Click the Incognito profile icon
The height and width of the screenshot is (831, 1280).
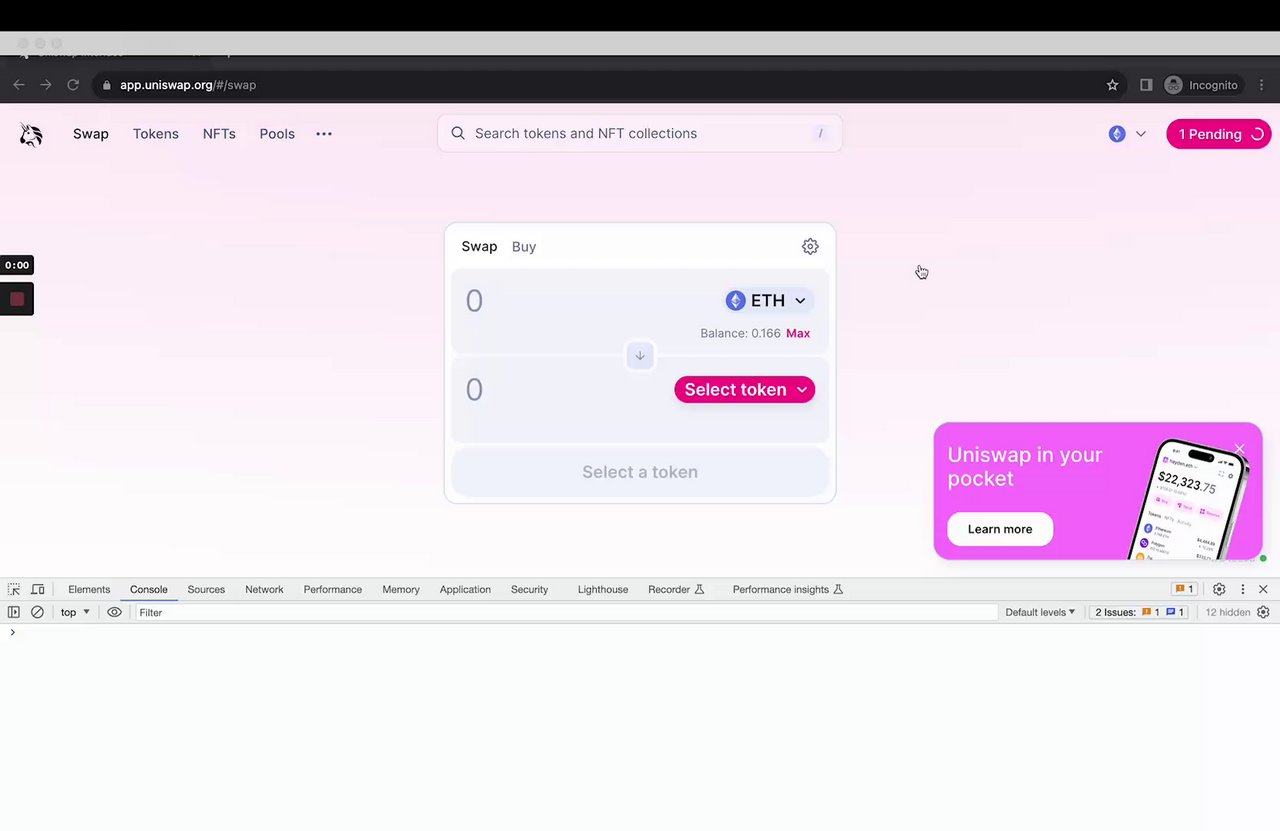(1173, 85)
